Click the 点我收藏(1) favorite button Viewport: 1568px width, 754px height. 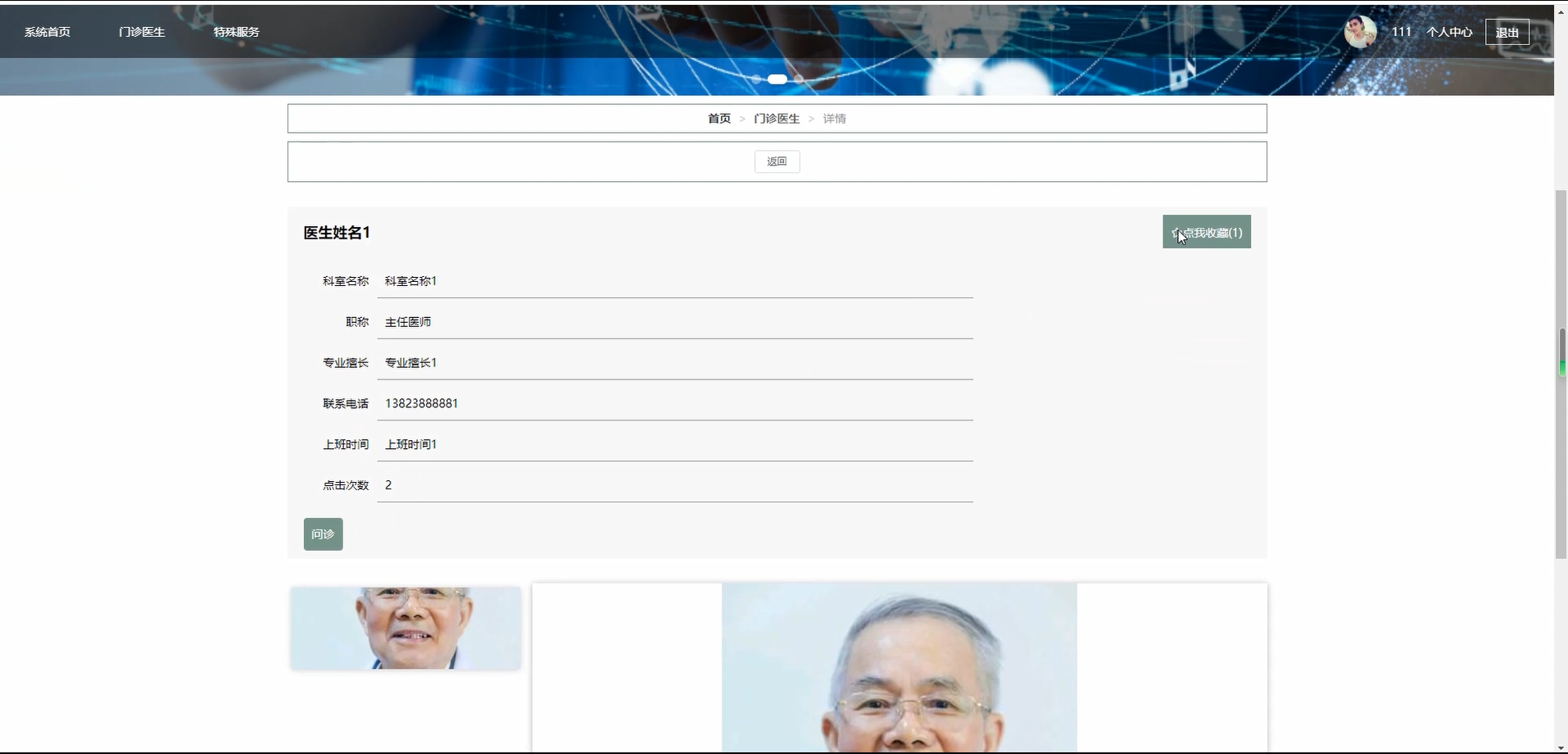(x=1207, y=232)
